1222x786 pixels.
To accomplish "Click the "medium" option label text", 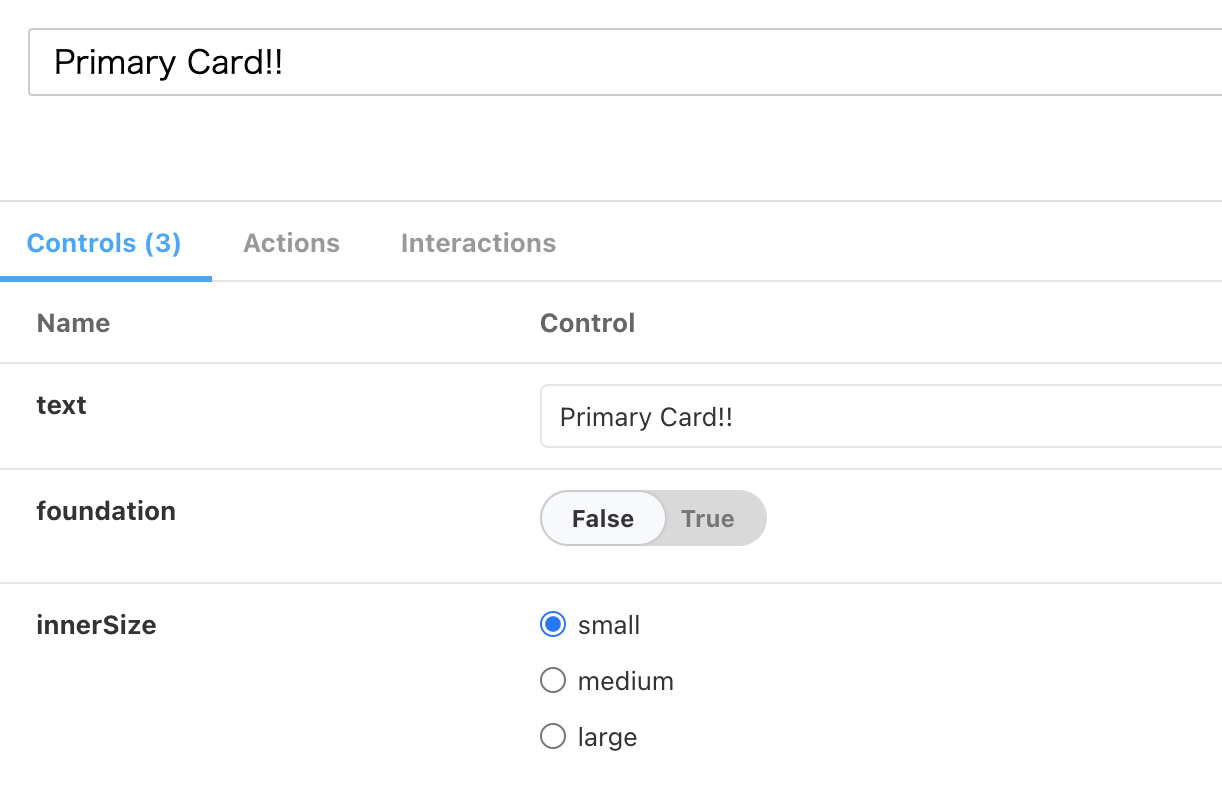I will coord(626,681).
